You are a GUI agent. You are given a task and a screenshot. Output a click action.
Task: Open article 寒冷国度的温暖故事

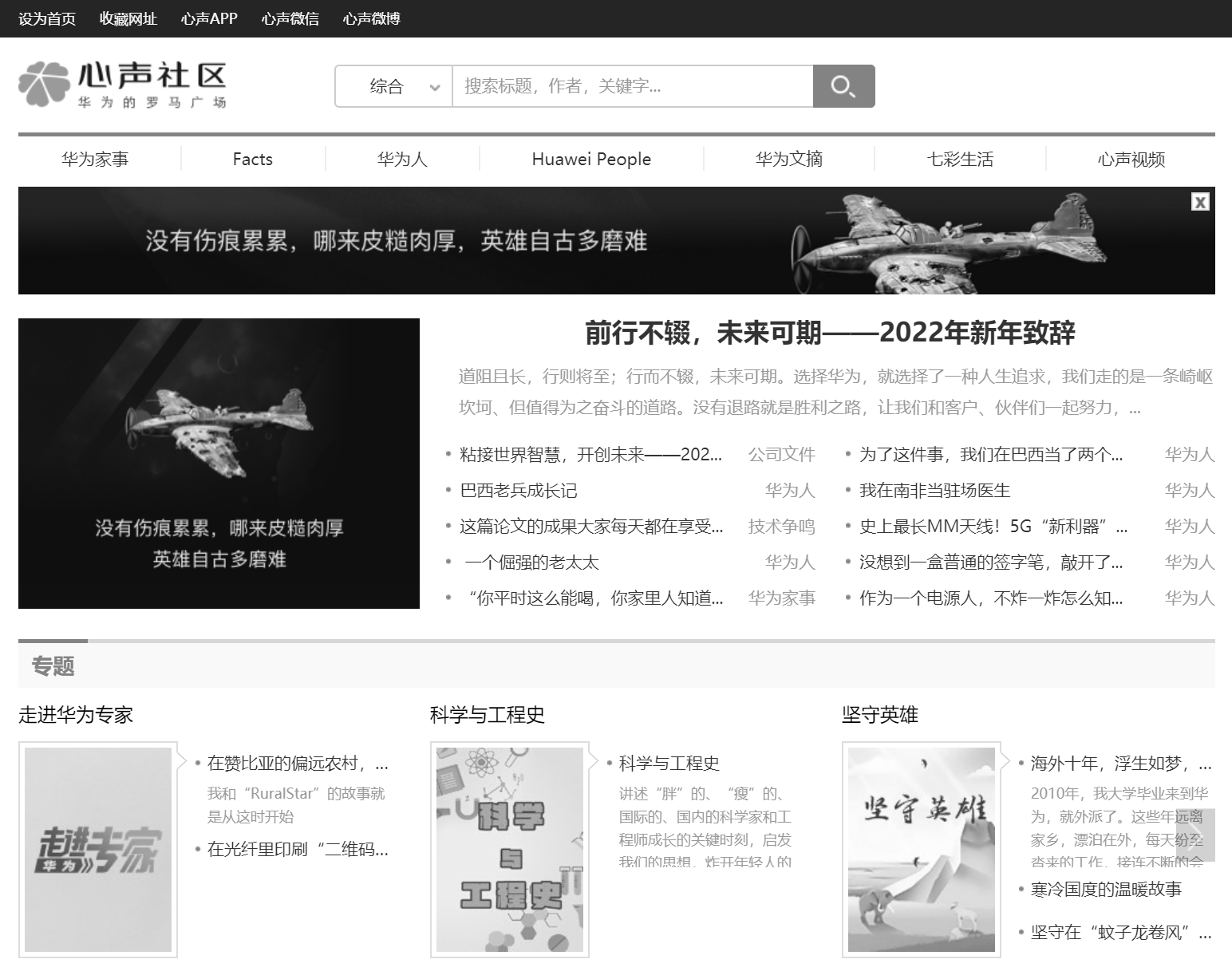(1106, 890)
